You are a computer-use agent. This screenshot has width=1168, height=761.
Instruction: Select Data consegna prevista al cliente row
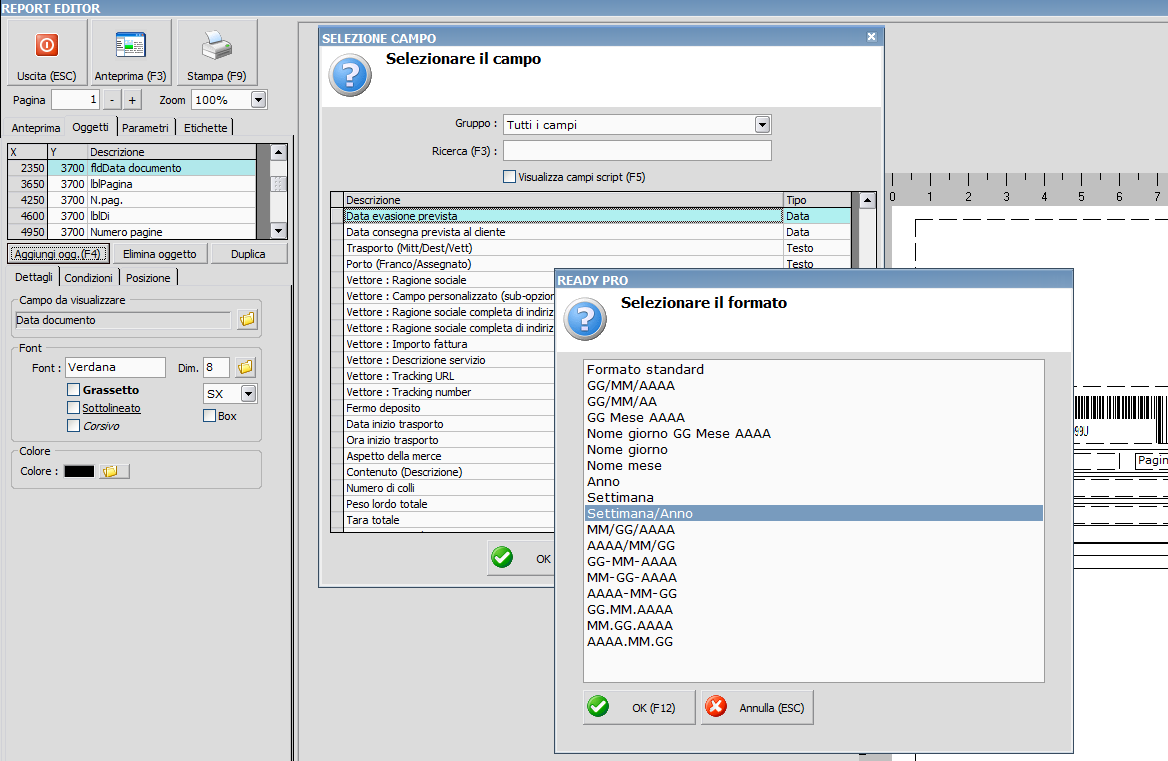[x=591, y=232]
